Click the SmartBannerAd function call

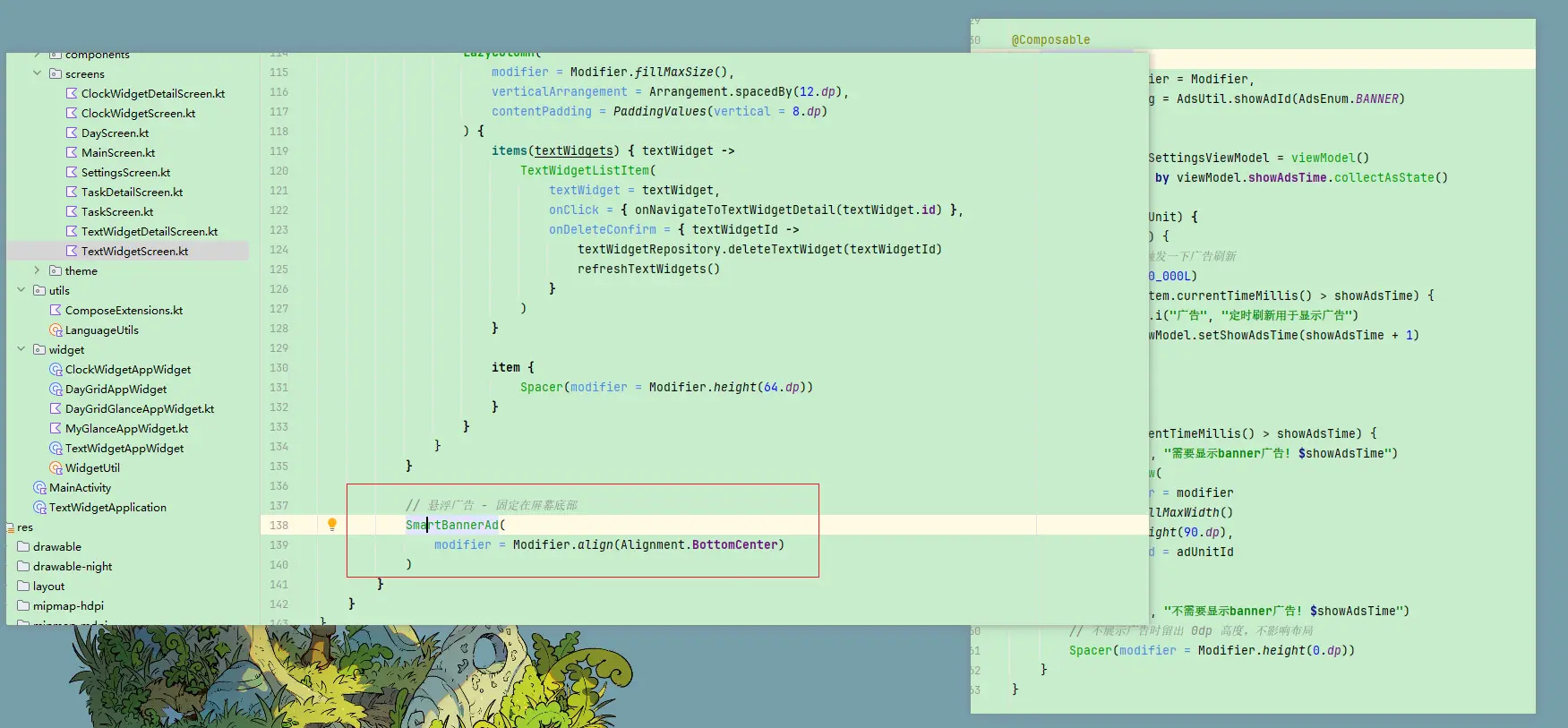tap(452, 526)
